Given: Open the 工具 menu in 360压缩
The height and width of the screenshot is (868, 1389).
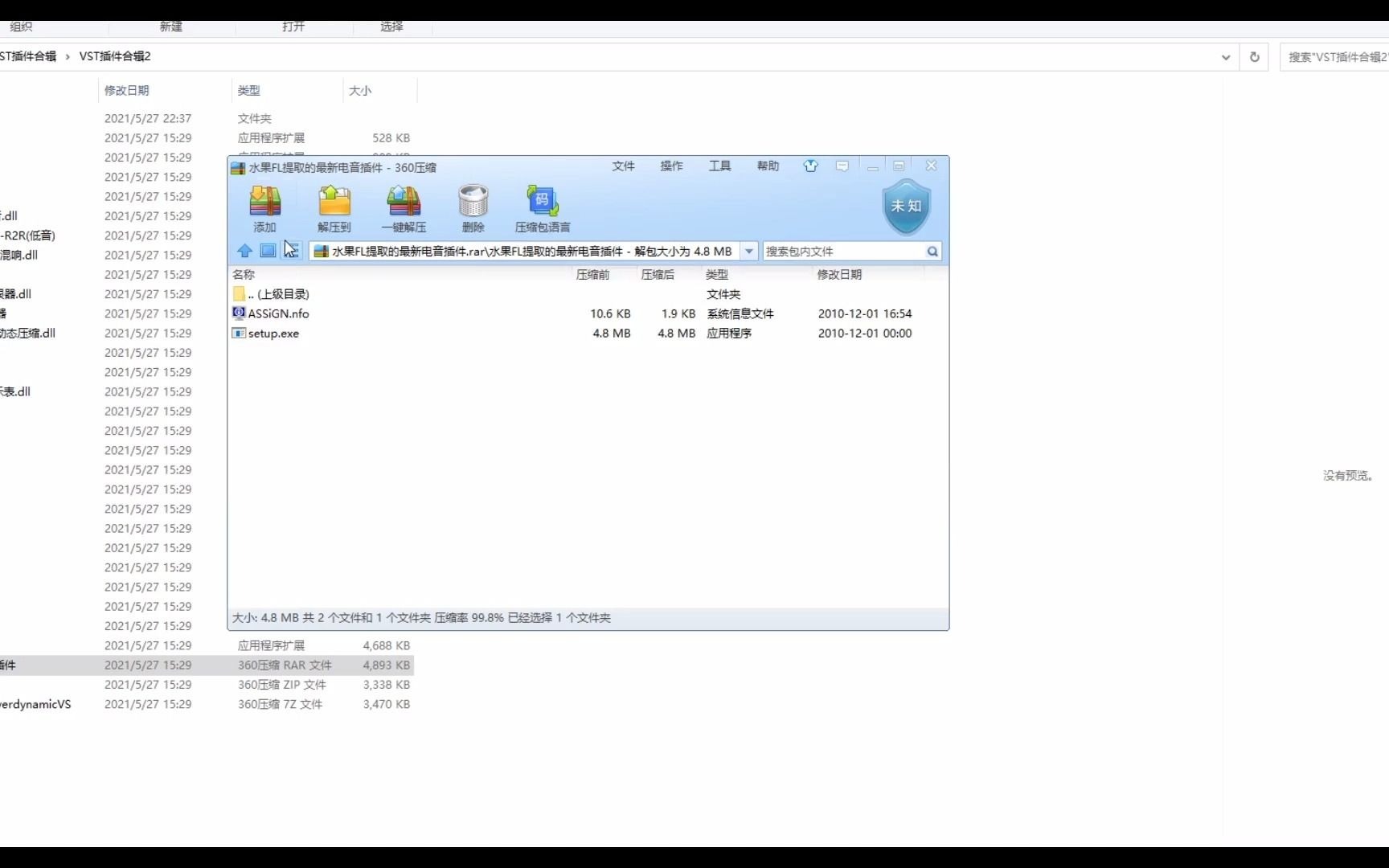Looking at the screenshot, I should (719, 166).
